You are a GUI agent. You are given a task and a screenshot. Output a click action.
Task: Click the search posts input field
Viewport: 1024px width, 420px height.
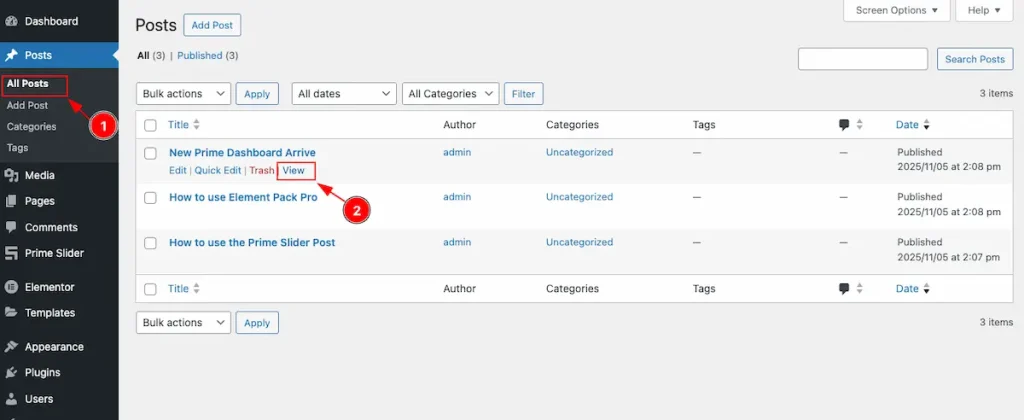[863, 59]
